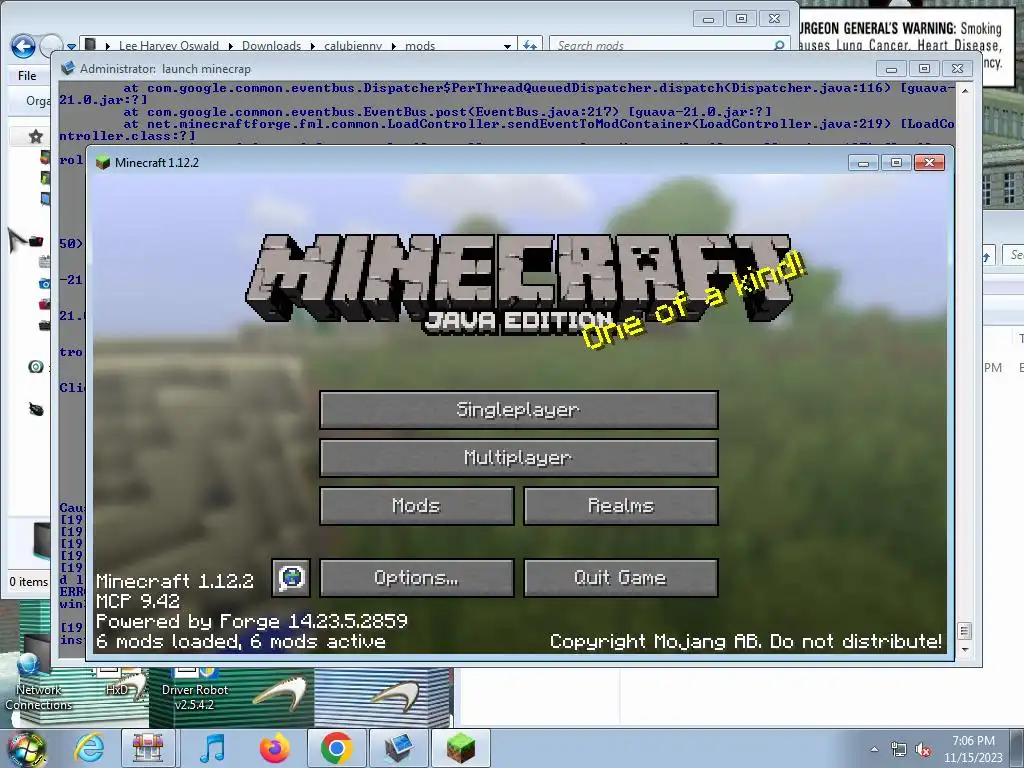Open the Windows Start menu
The width and height of the screenshot is (1024, 768).
tap(25, 749)
